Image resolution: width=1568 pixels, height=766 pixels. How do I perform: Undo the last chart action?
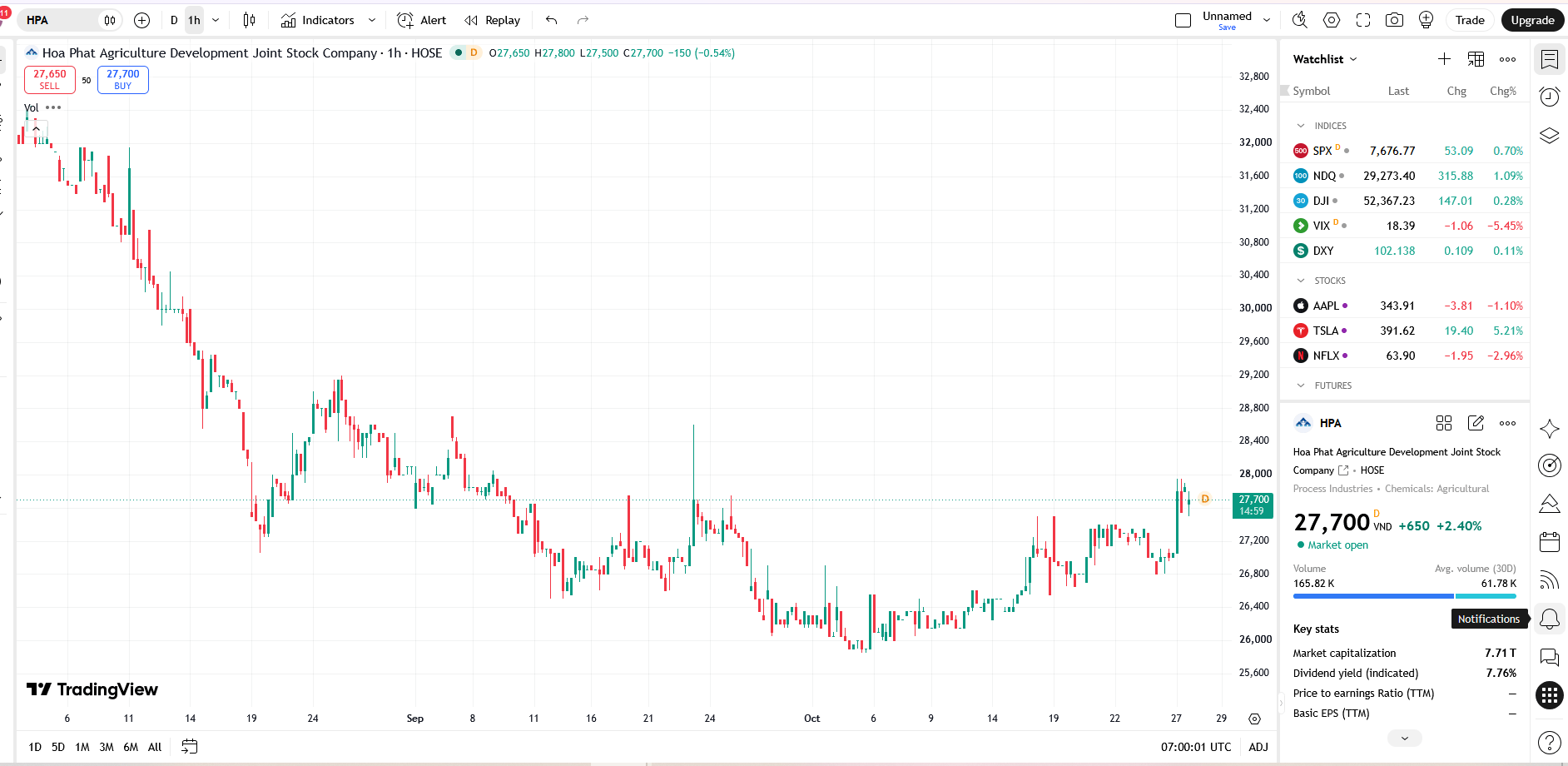[x=552, y=20]
